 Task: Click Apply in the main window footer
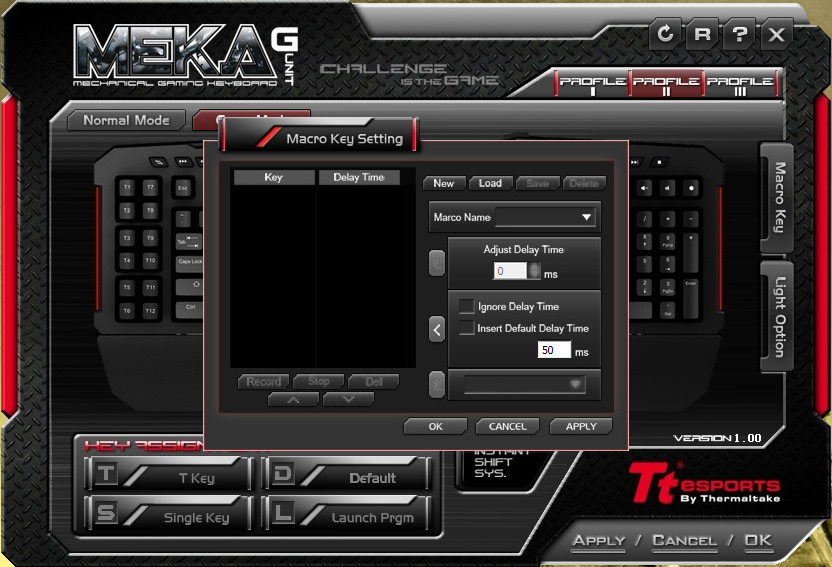pyautogui.click(x=599, y=541)
